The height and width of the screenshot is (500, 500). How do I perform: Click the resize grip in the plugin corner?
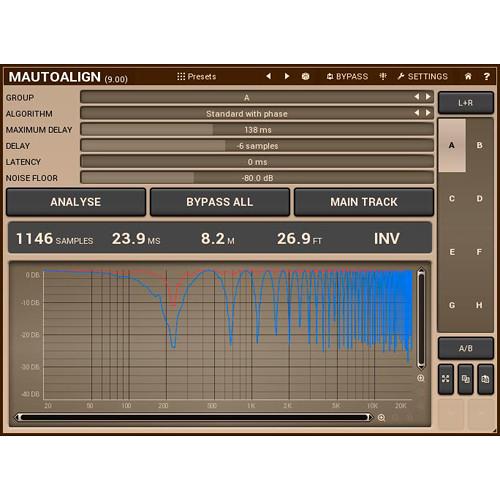pos(494,430)
